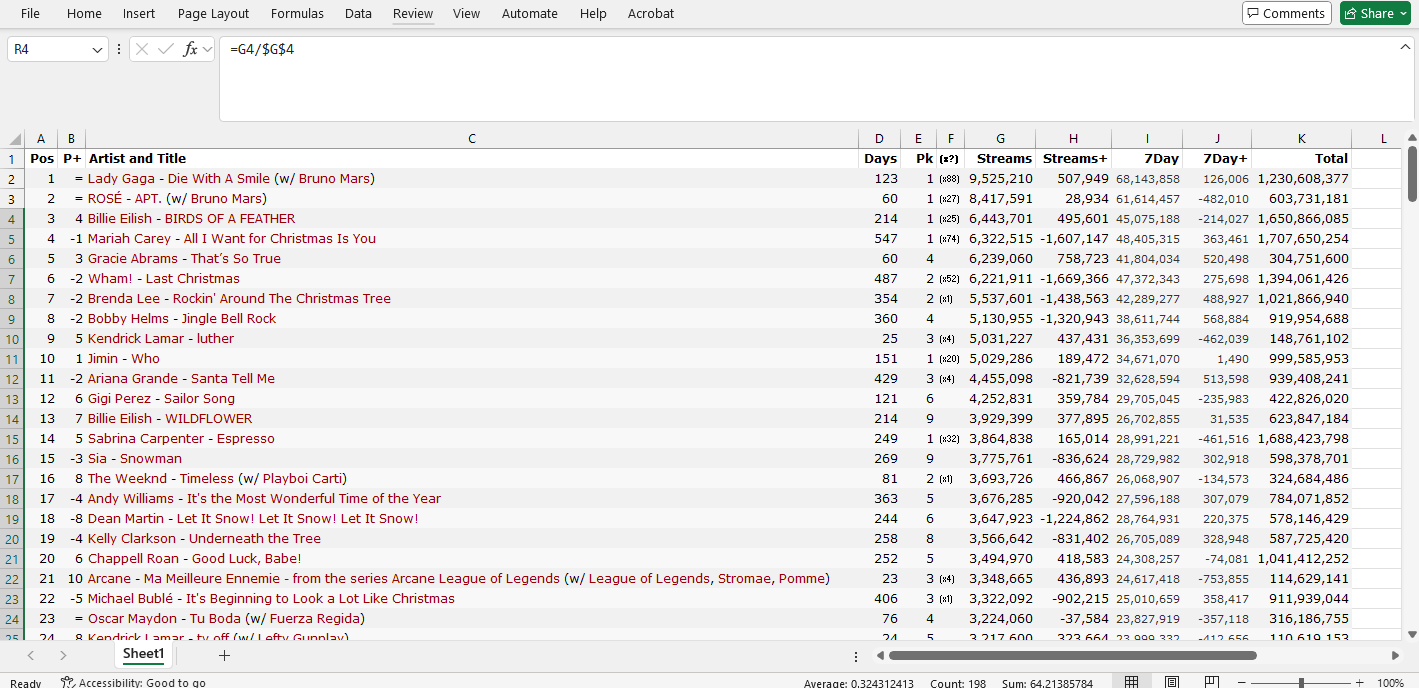Select the "Billie Eilish - BIRDS OF A FEATHER" cell
Image resolution: width=1419 pixels, height=688 pixels.
tap(472, 219)
